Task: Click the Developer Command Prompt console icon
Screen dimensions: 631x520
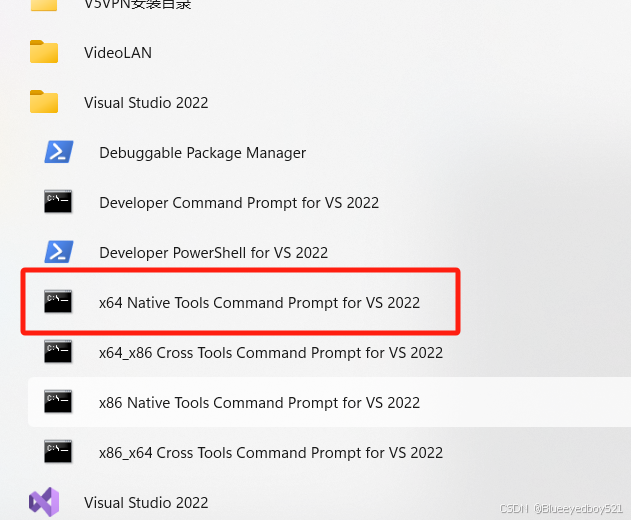Action: click(x=58, y=201)
